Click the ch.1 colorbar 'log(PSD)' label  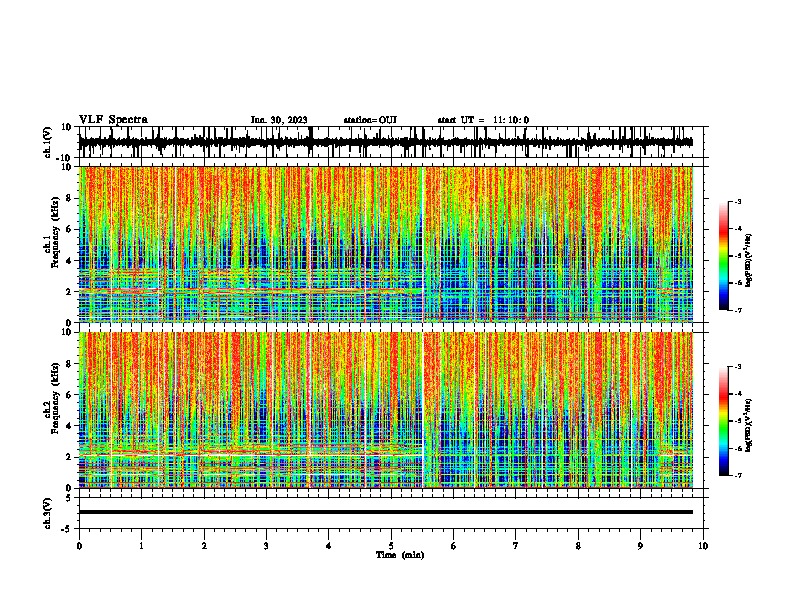[x=749, y=260]
